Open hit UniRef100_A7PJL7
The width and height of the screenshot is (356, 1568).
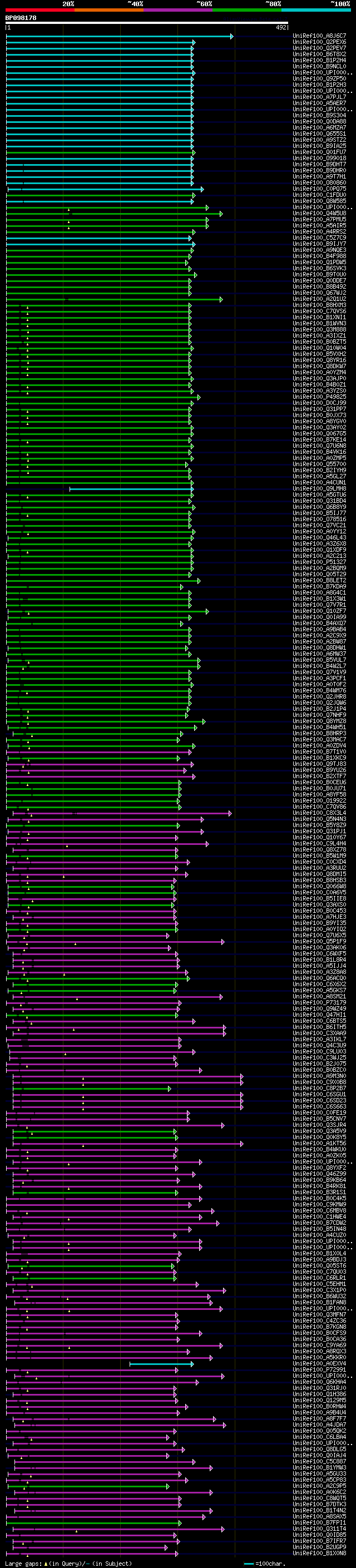point(319,97)
